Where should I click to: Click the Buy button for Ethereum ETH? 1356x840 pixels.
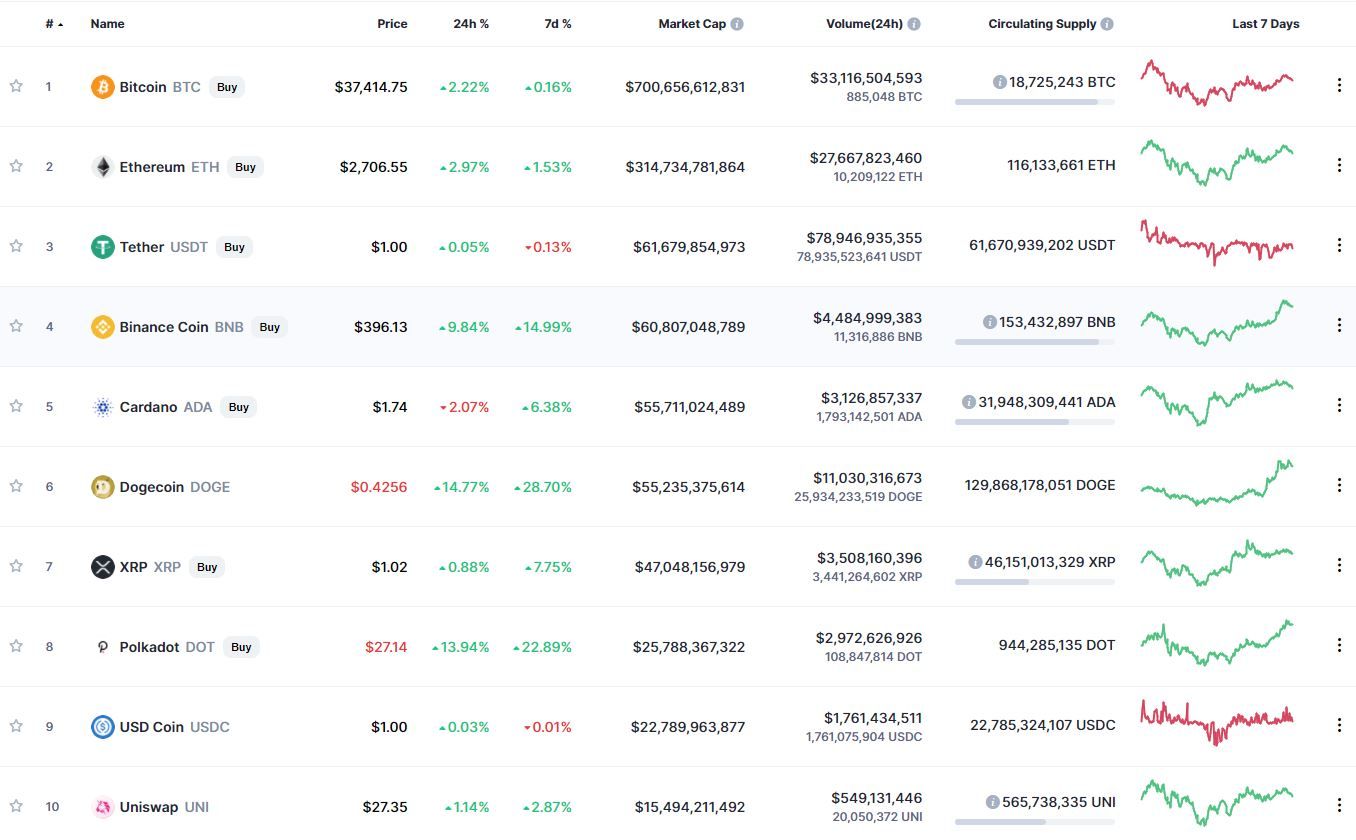245,167
